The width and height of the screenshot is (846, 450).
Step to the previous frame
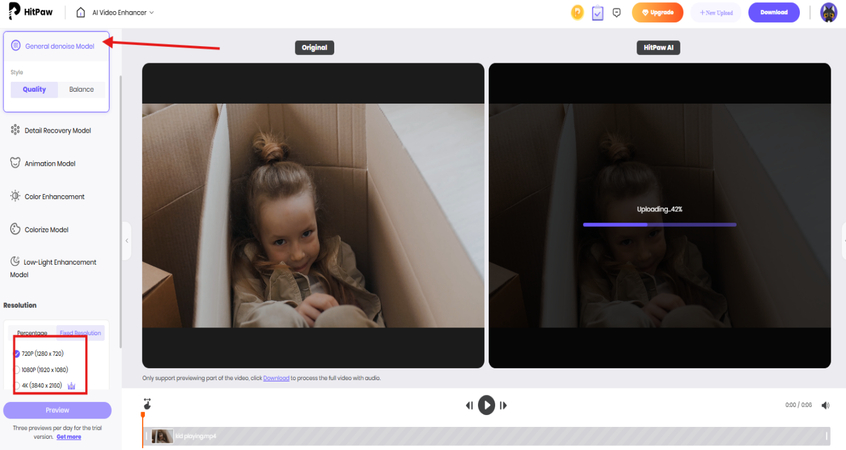[469, 405]
